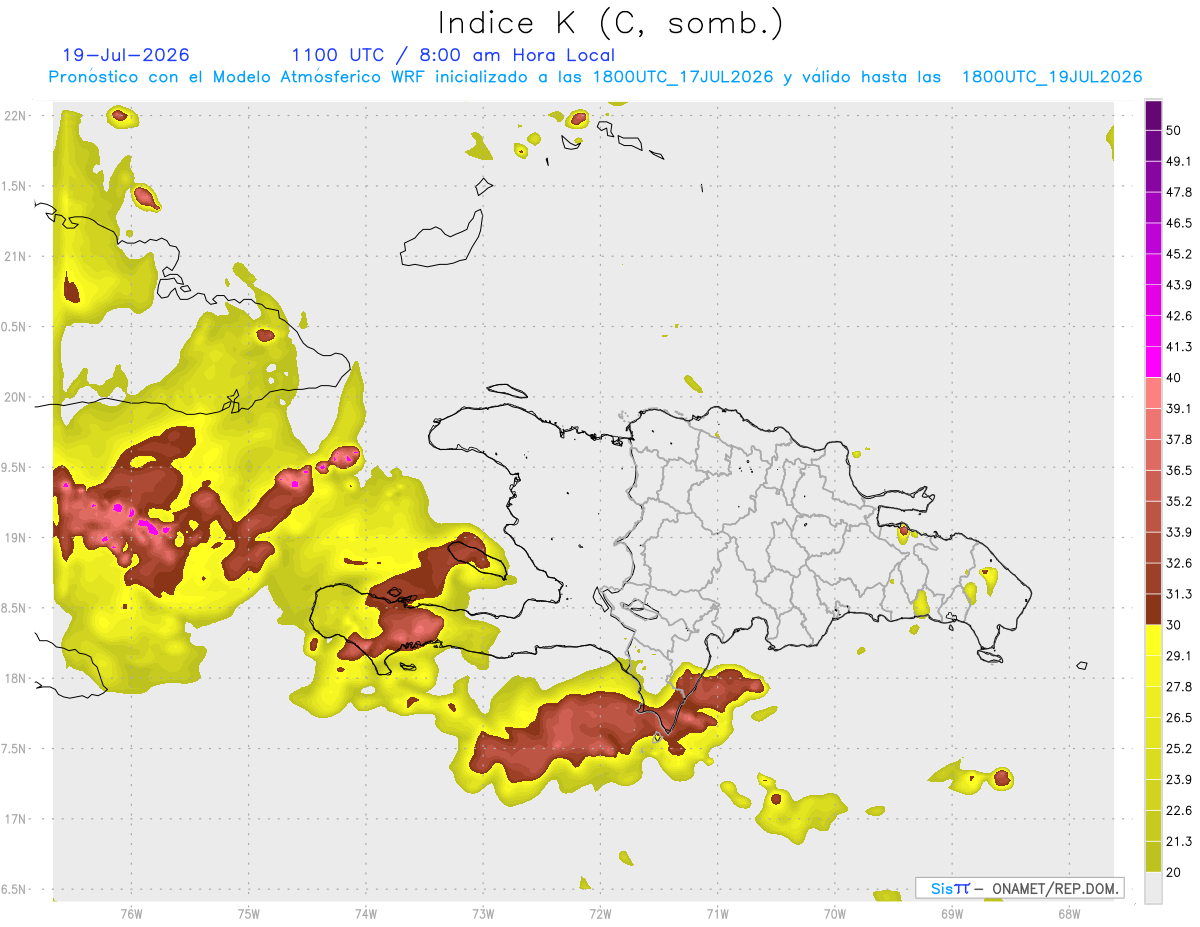Select the '36.5' colorbar label
This screenshot has width=1200, height=927.
[x=1179, y=470]
